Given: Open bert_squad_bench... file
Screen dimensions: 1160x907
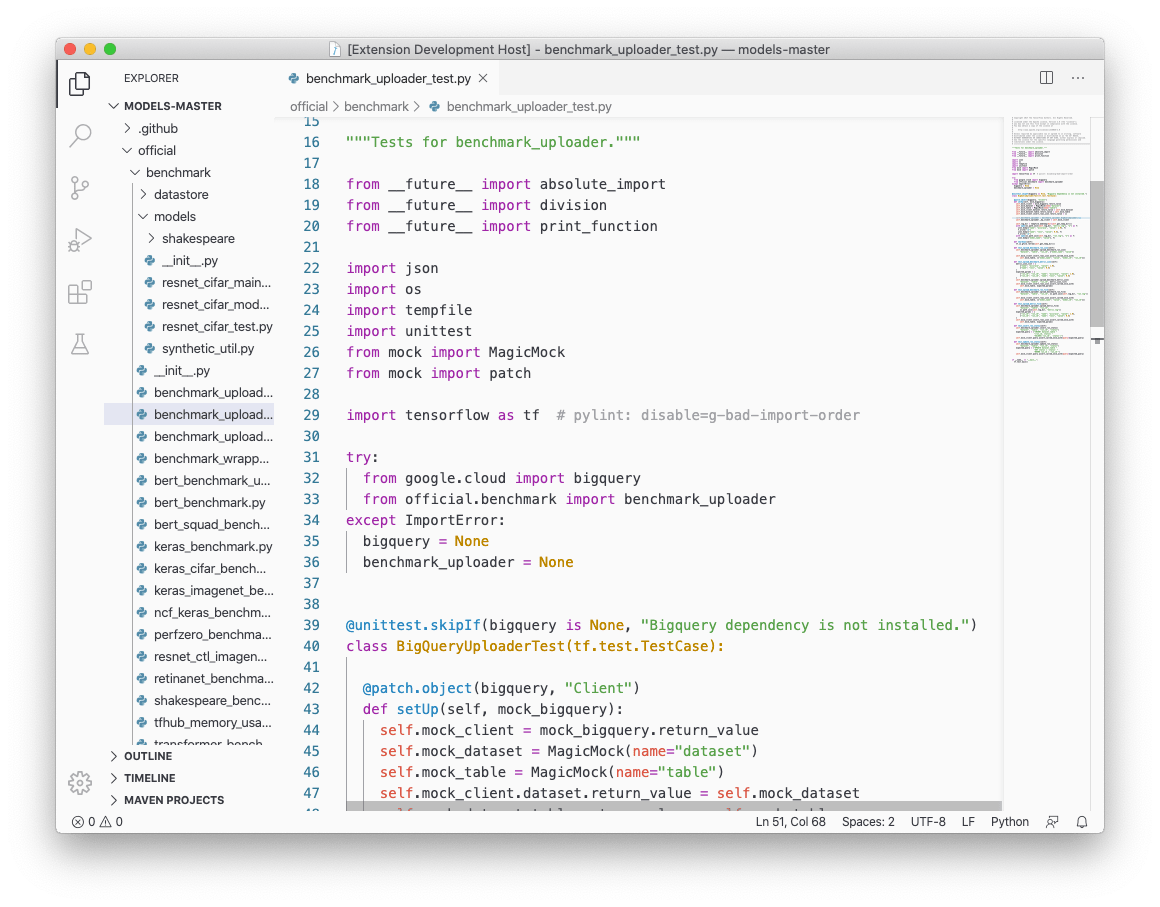Looking at the screenshot, I should click(x=189, y=525).
